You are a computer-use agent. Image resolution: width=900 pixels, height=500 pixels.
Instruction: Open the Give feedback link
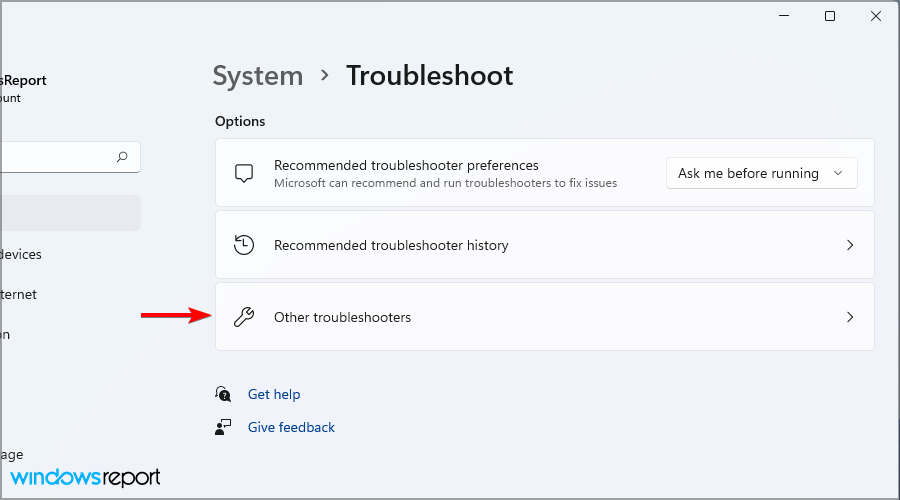[291, 427]
